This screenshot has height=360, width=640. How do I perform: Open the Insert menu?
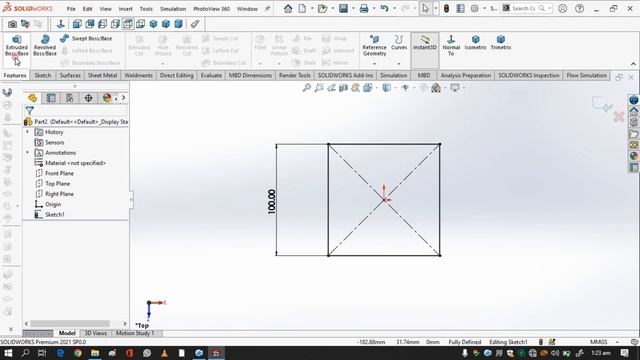[x=125, y=9]
